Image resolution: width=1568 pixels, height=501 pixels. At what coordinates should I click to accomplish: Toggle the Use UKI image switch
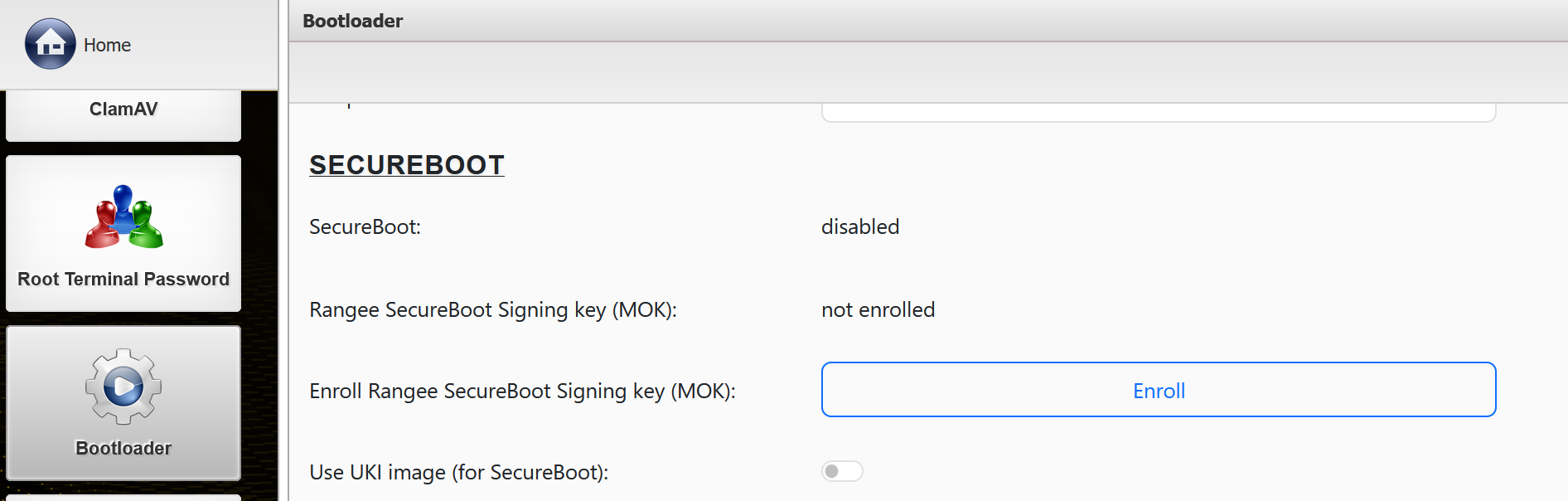[x=842, y=471]
